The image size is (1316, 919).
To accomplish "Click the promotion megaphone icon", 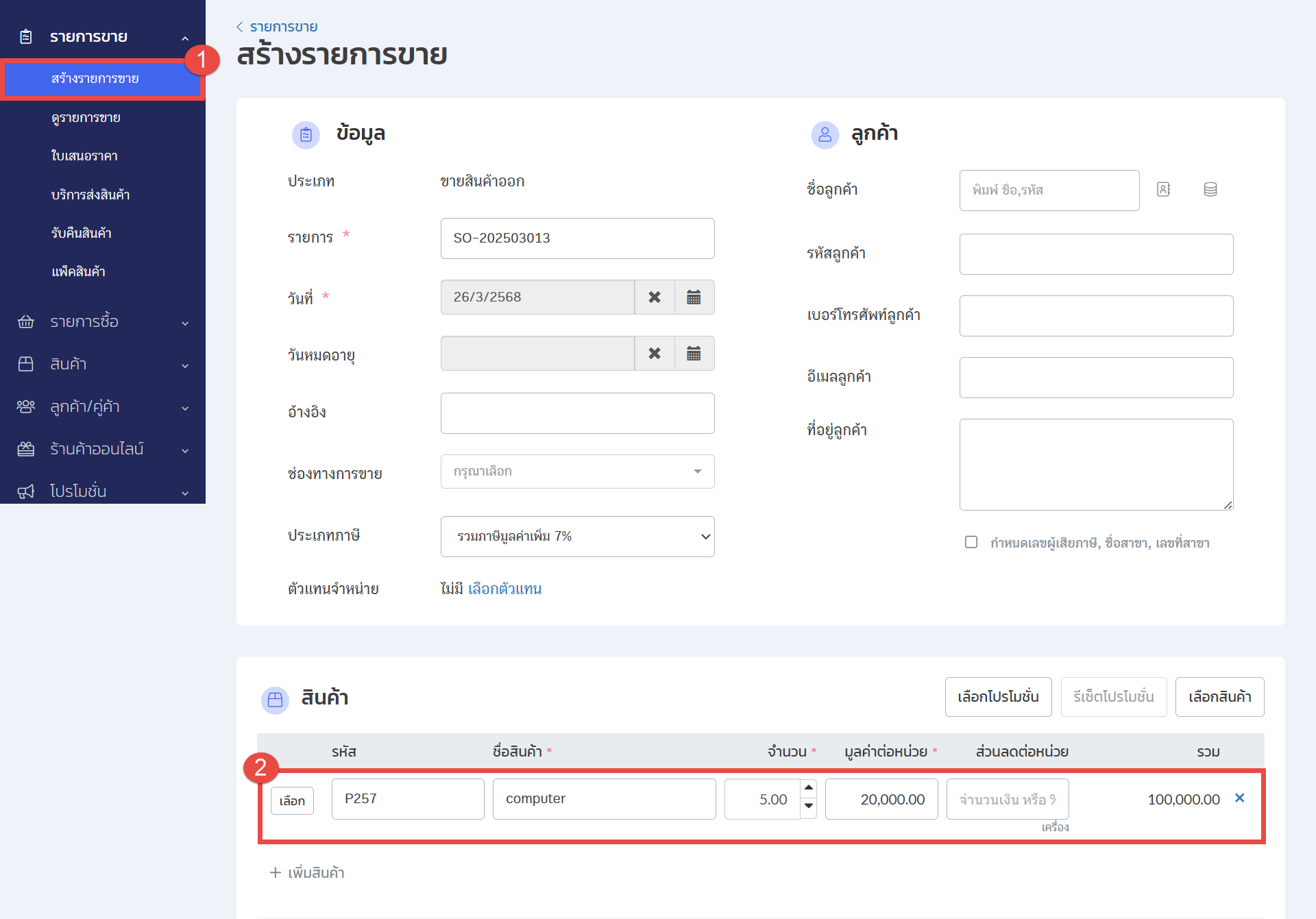I will click(26, 491).
